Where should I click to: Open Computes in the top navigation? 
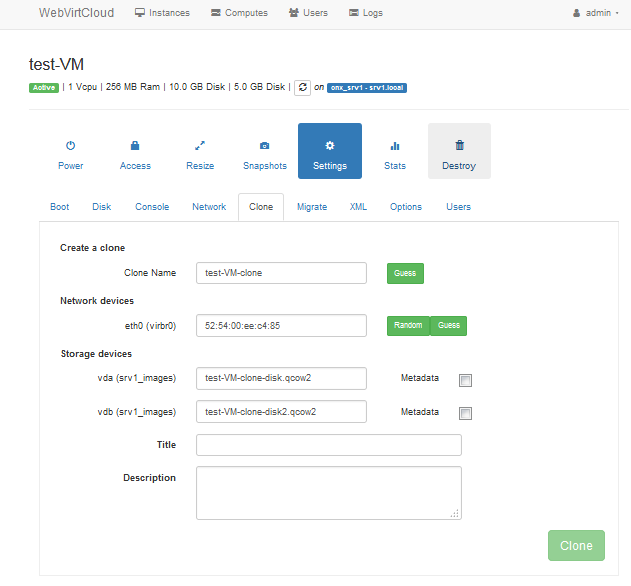(x=237, y=13)
